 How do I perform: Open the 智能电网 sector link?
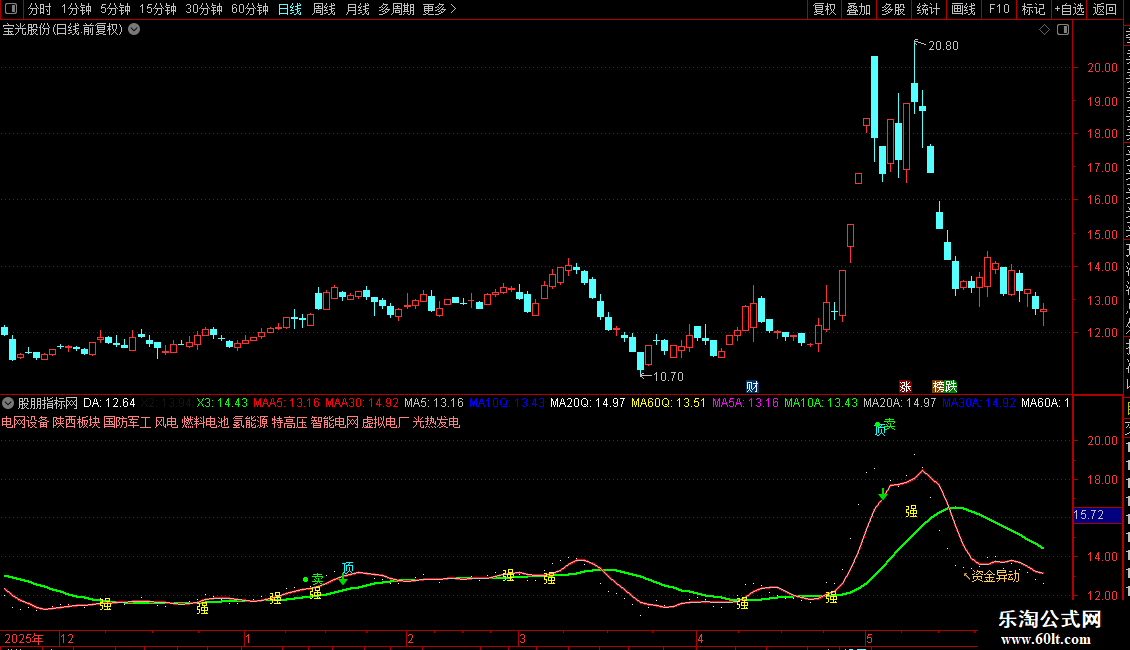pyautogui.click(x=334, y=422)
